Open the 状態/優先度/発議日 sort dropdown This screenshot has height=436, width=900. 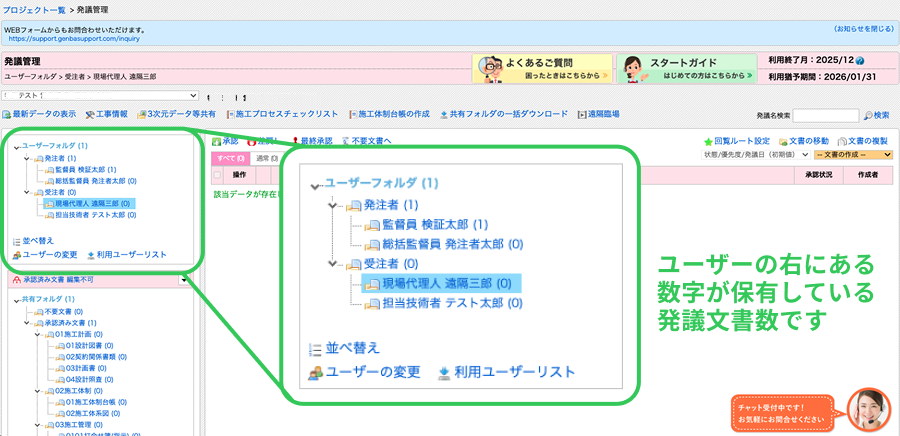[x=758, y=155]
